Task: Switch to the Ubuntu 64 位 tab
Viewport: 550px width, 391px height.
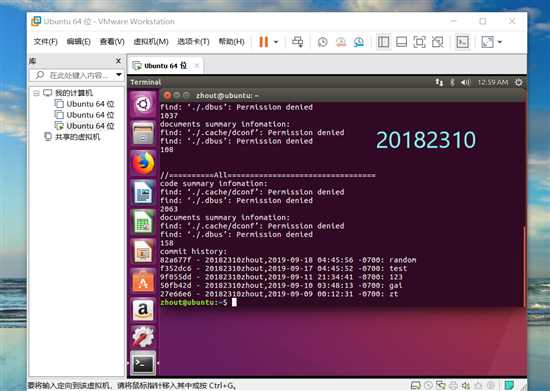Action: (x=165, y=66)
